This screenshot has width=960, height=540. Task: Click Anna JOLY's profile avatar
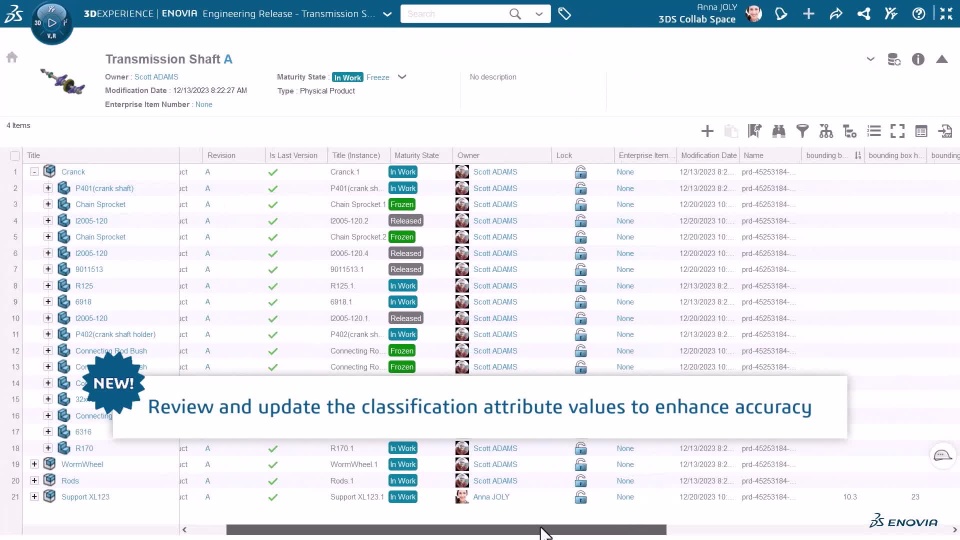(754, 13)
